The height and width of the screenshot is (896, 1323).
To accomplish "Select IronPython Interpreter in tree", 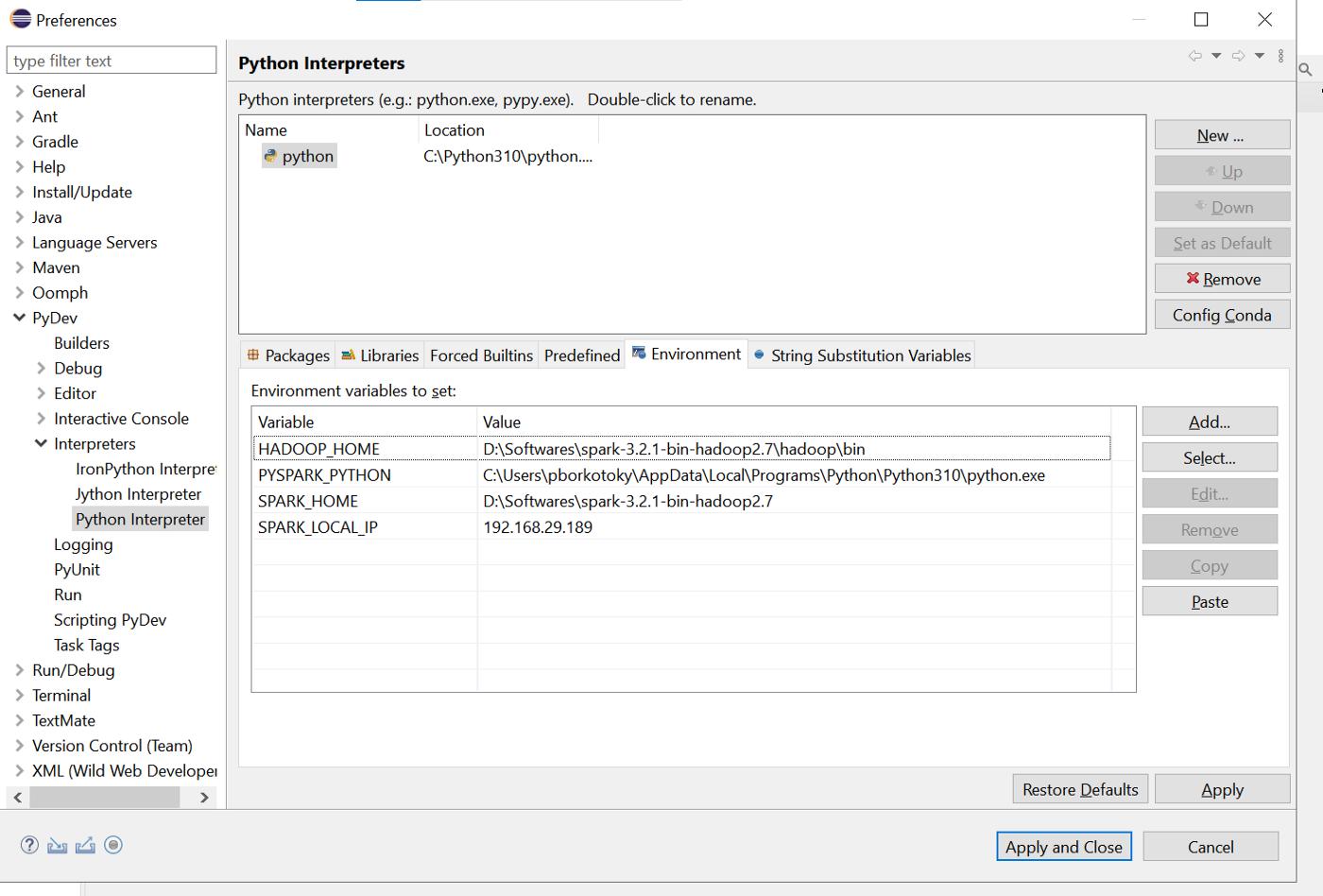I will [146, 469].
